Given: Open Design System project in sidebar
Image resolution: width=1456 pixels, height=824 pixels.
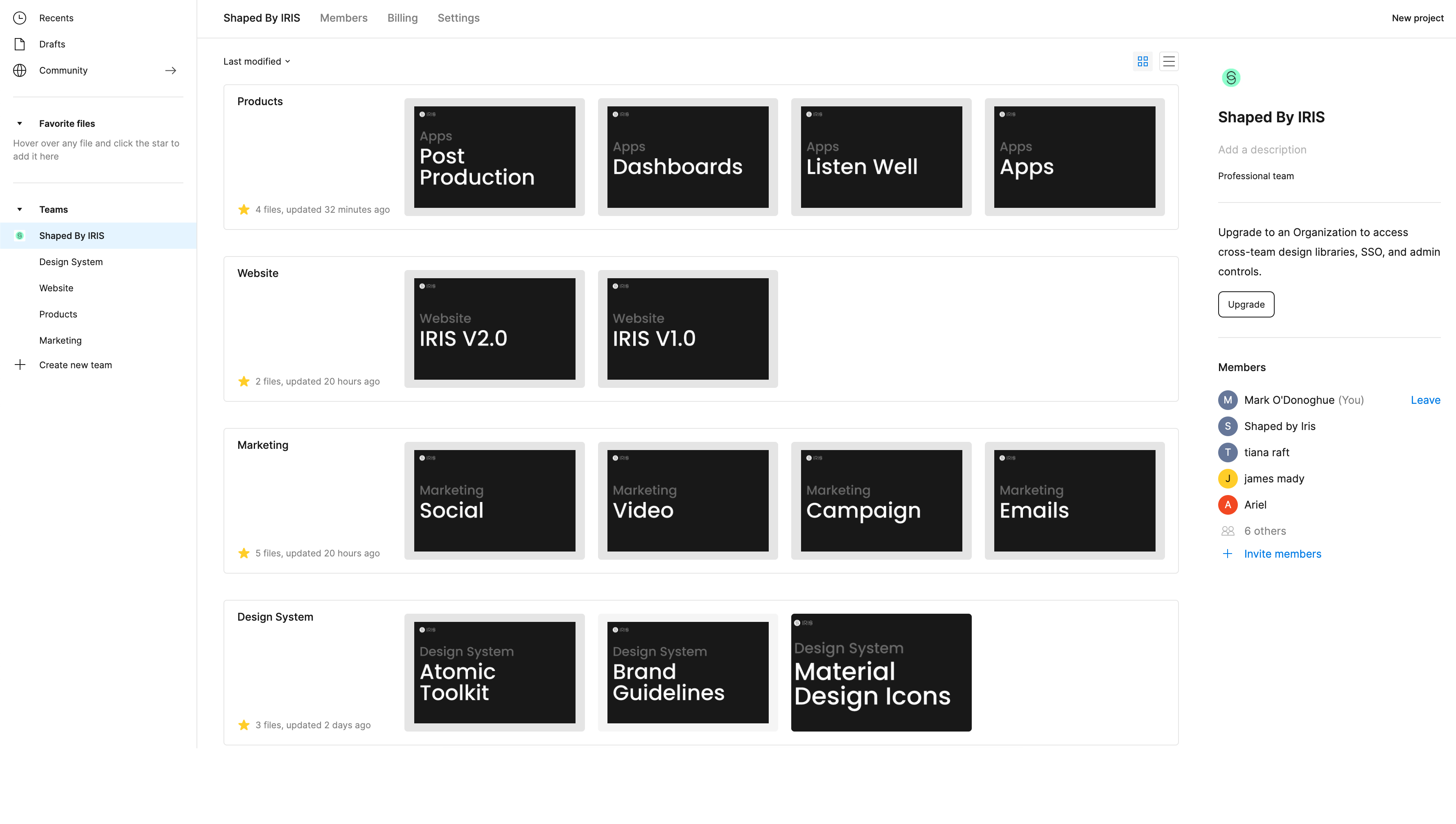Looking at the screenshot, I should coord(71,261).
